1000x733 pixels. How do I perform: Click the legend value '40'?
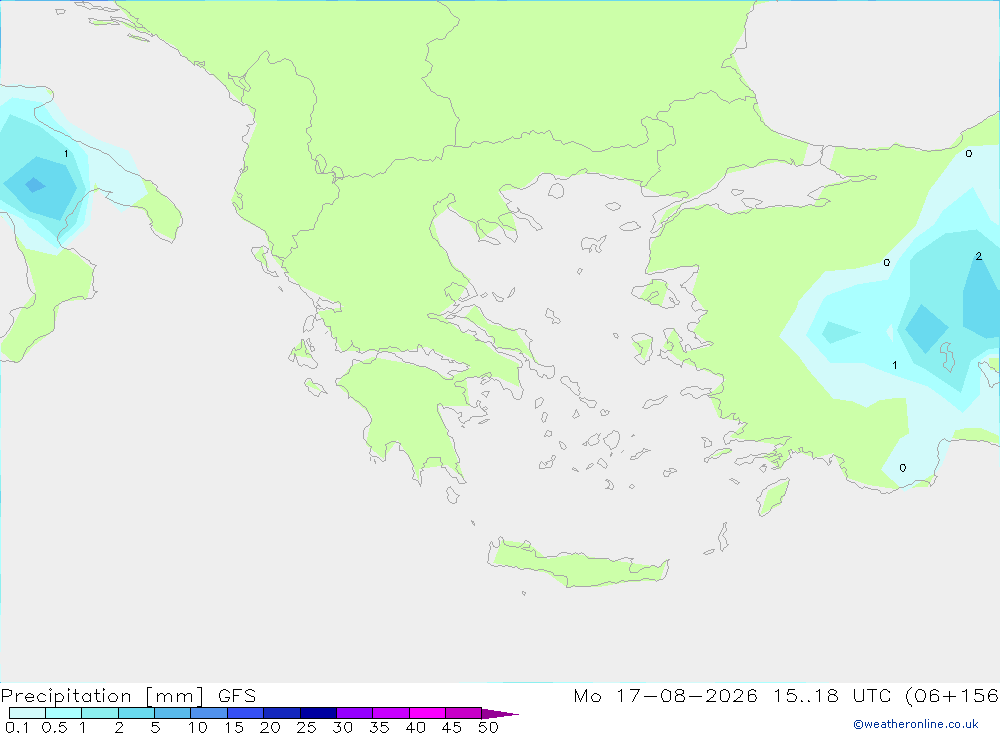(x=415, y=727)
